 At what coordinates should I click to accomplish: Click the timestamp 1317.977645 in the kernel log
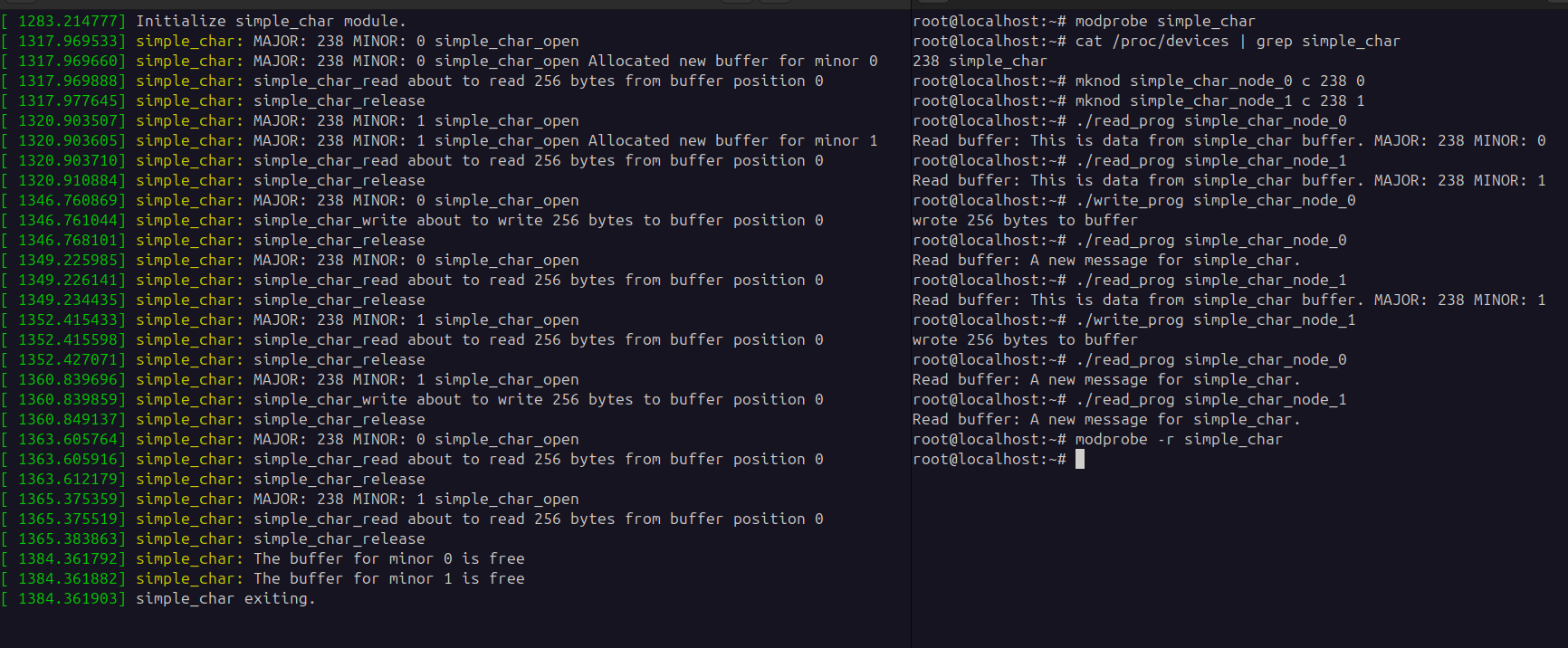pyautogui.click(x=72, y=101)
